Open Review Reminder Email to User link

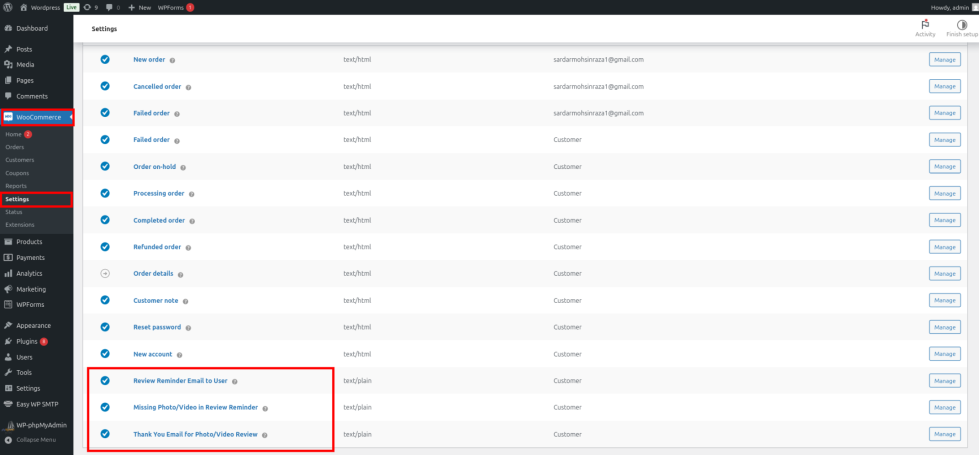[x=180, y=380]
